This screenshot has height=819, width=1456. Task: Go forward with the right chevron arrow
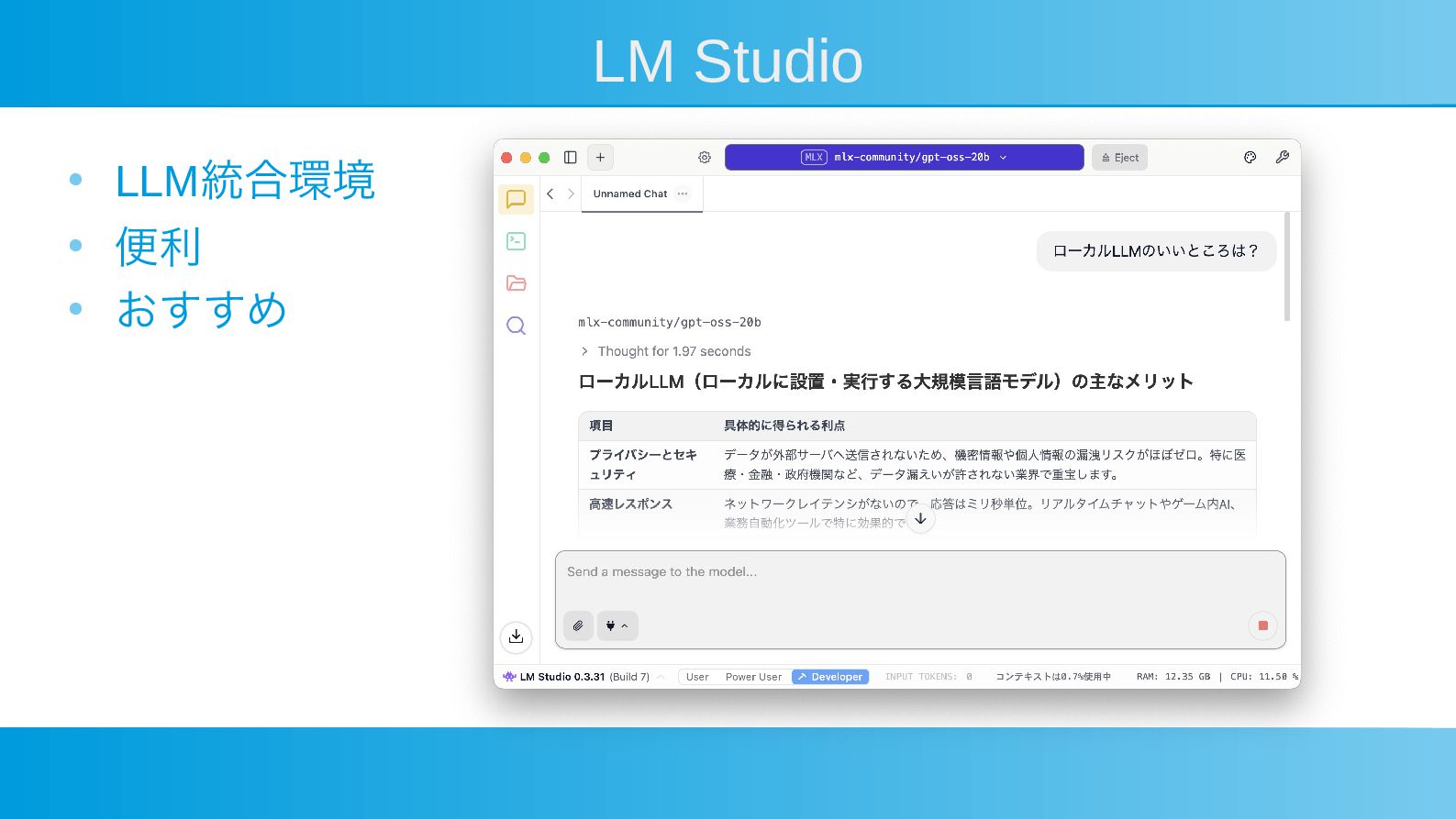[571, 194]
